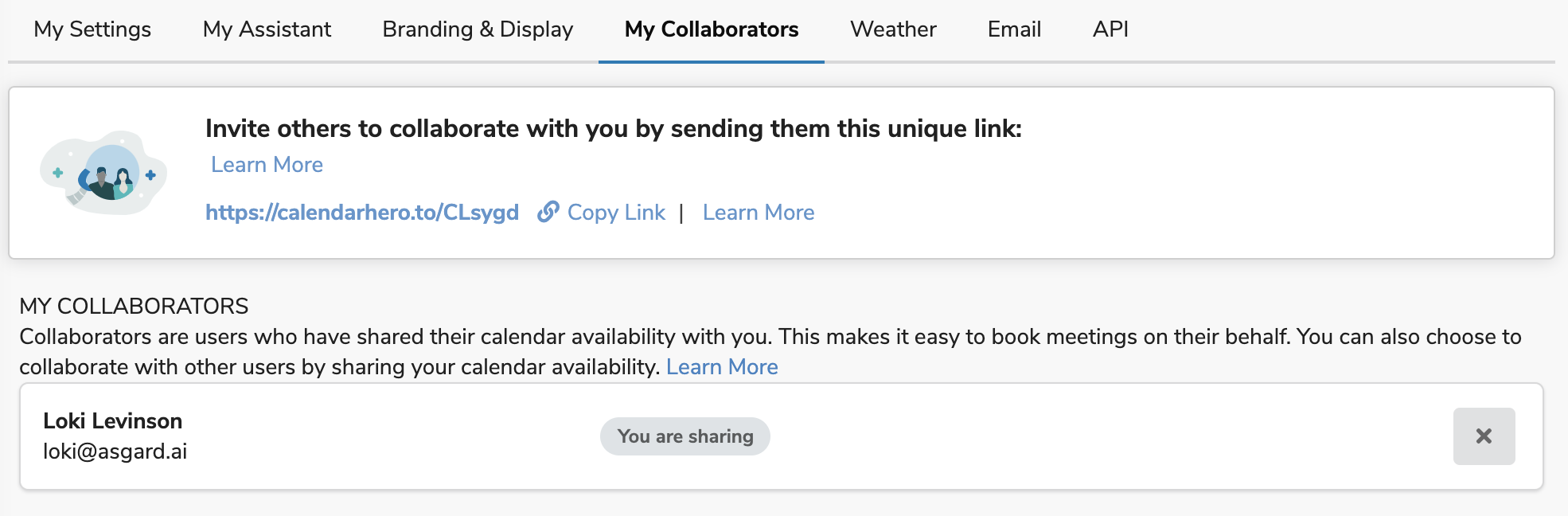The width and height of the screenshot is (1568, 516).
Task: Switch to the API tab
Action: [1110, 29]
